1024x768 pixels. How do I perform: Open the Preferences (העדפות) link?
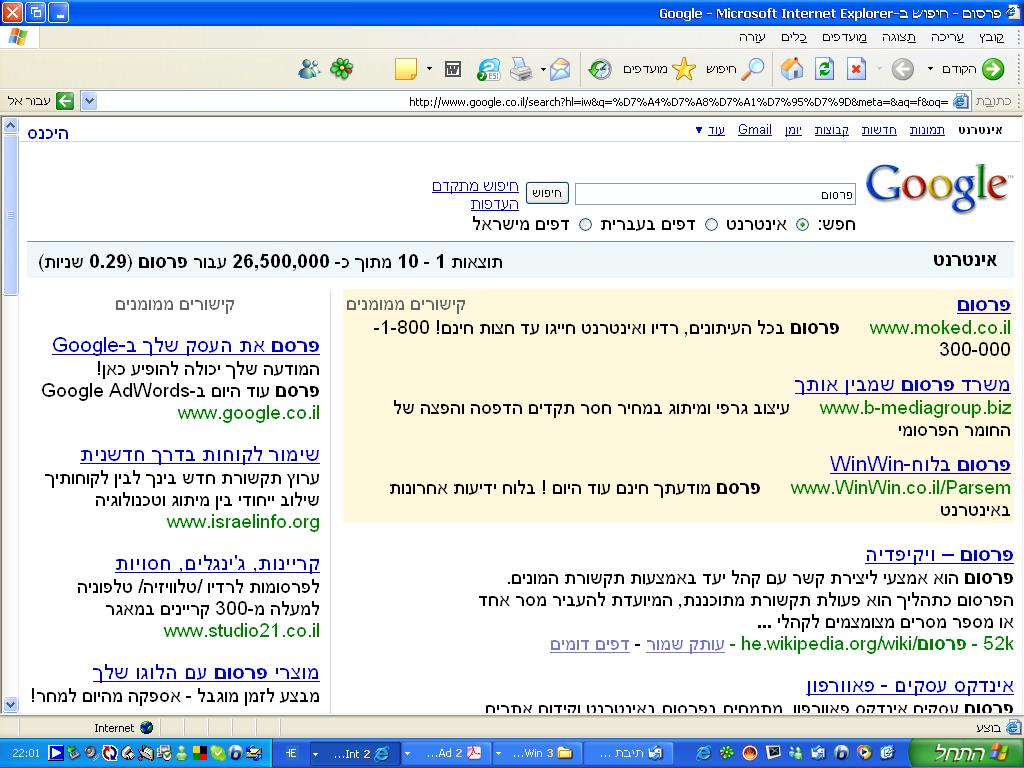point(494,204)
